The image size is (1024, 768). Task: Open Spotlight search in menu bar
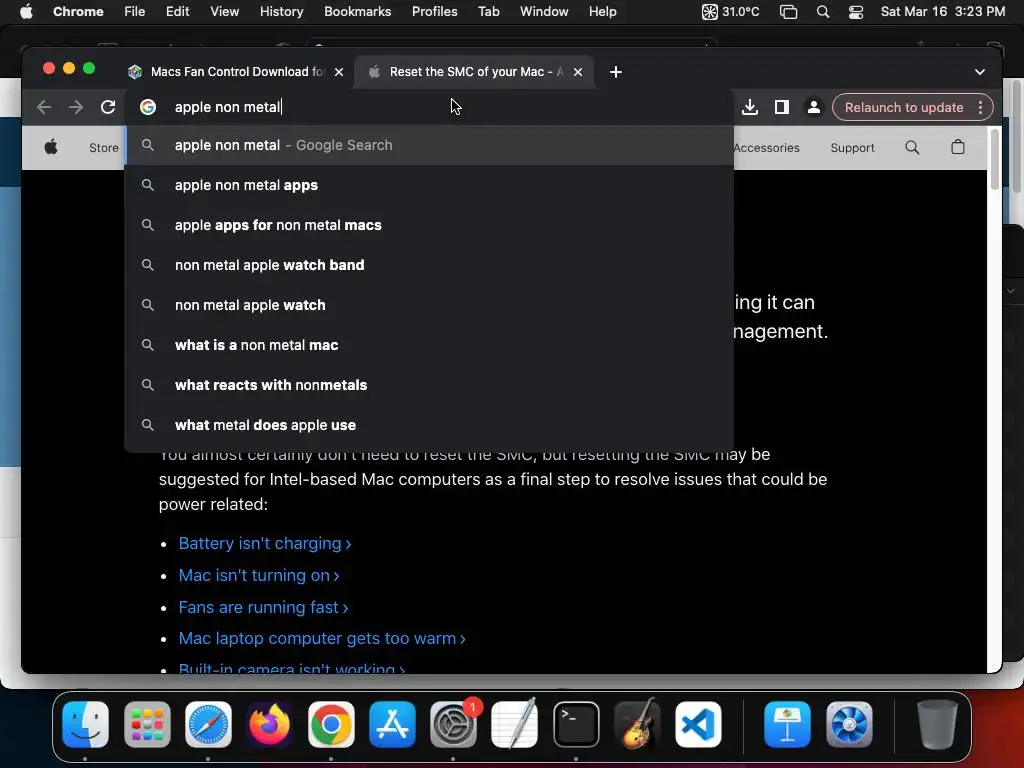click(x=823, y=11)
